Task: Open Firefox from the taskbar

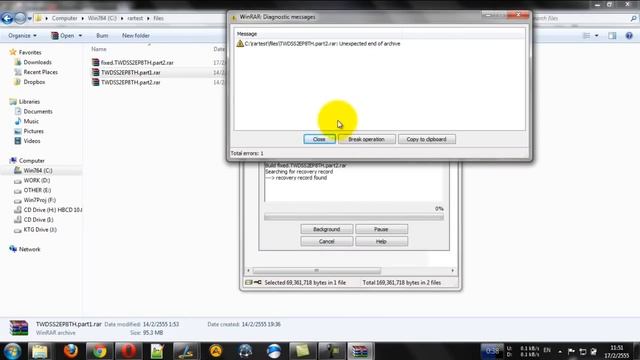Action: pos(70,351)
